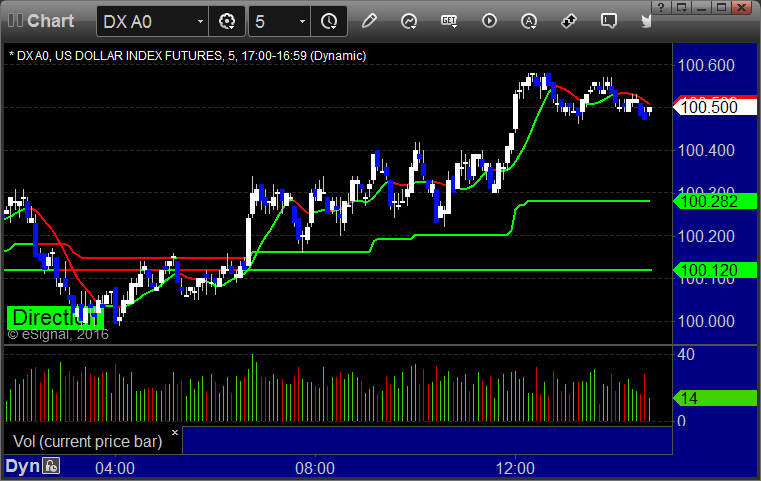Click the green 100.282 price label
The width and height of the screenshot is (761, 481).
point(714,201)
